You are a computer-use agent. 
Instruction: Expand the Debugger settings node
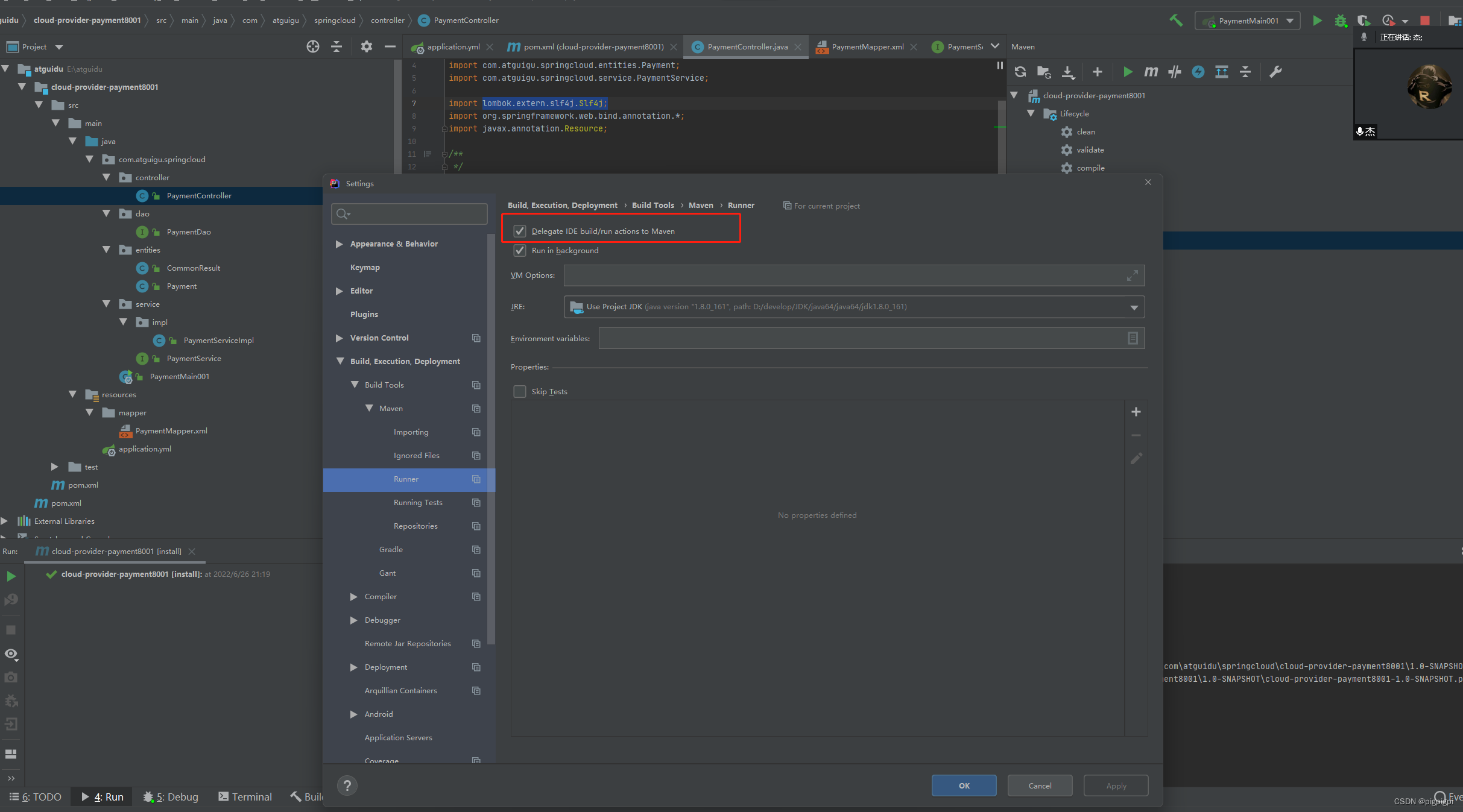[353, 620]
